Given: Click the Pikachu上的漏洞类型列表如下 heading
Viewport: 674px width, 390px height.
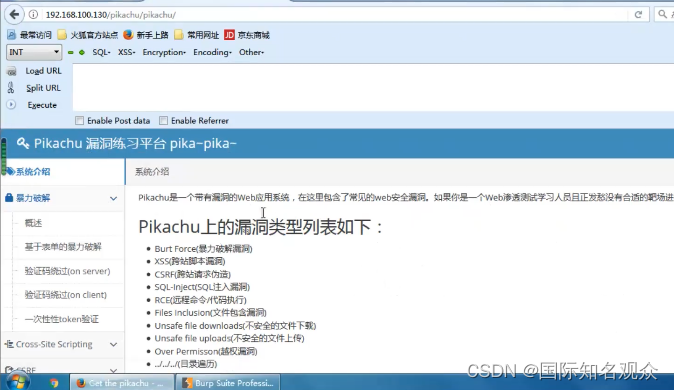Looking at the screenshot, I should click(260, 227).
